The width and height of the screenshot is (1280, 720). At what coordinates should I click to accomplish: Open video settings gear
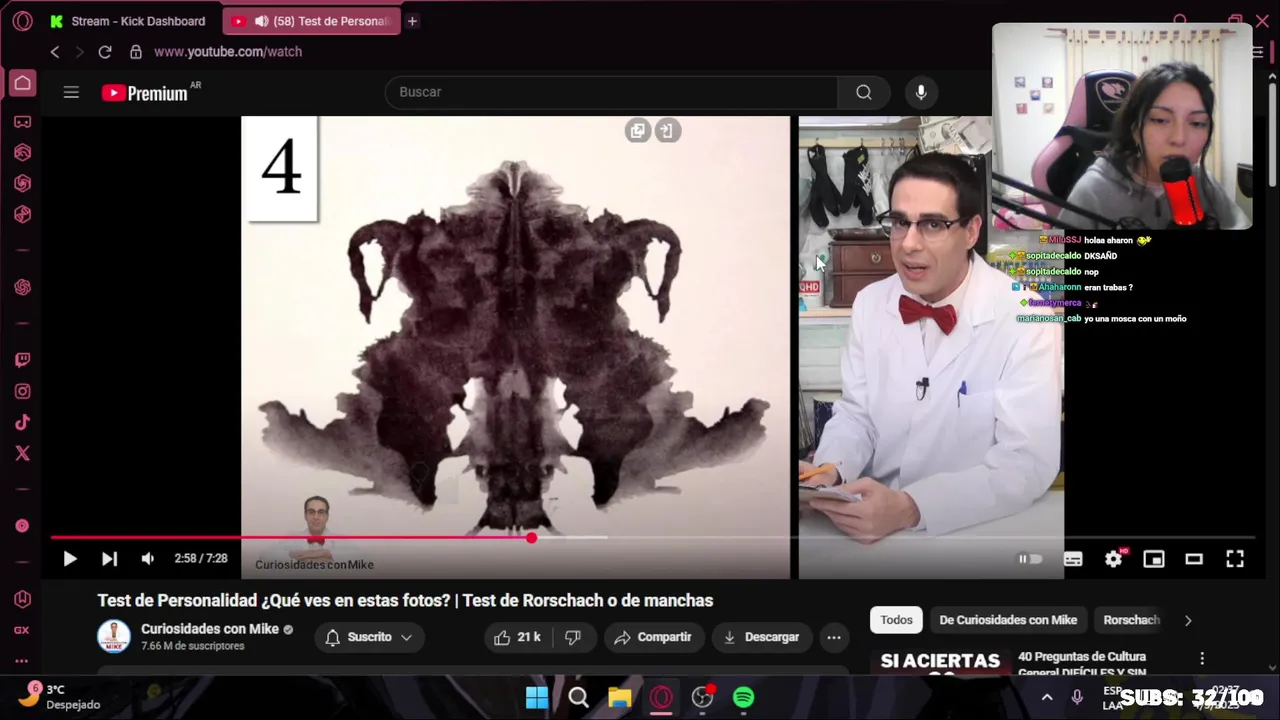point(1113,559)
